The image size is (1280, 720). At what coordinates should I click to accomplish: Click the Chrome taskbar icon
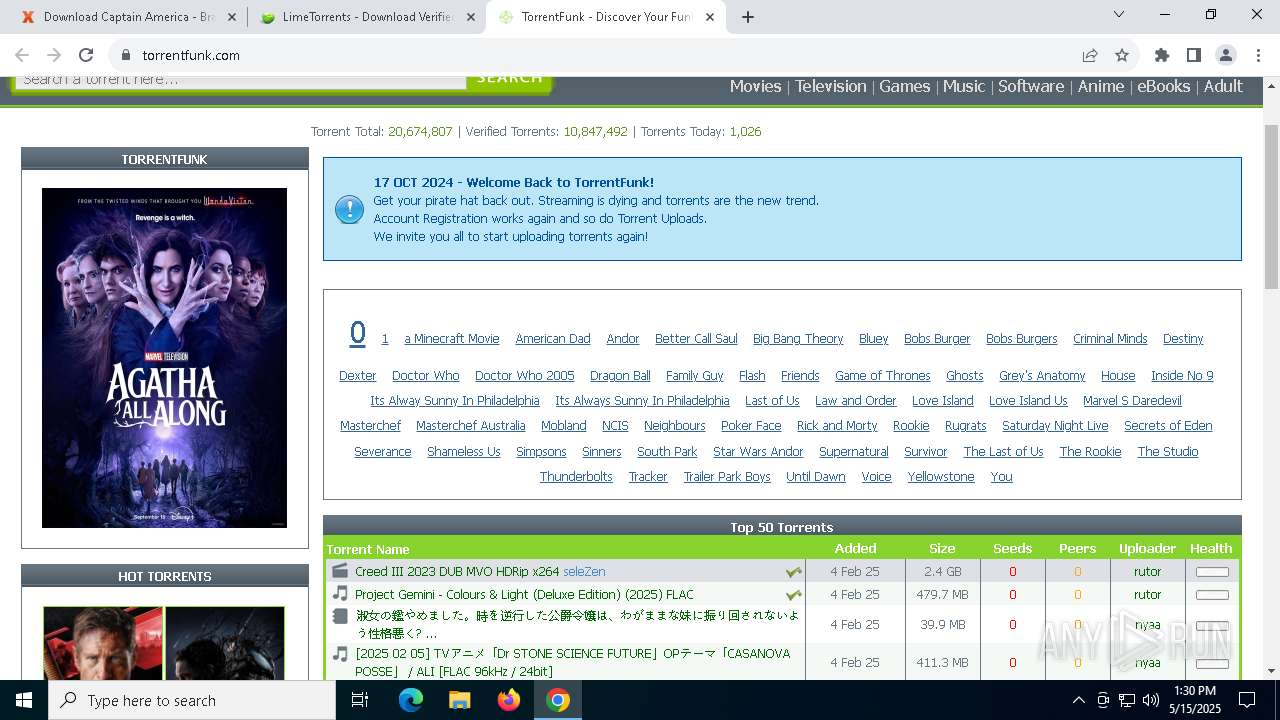tap(558, 700)
